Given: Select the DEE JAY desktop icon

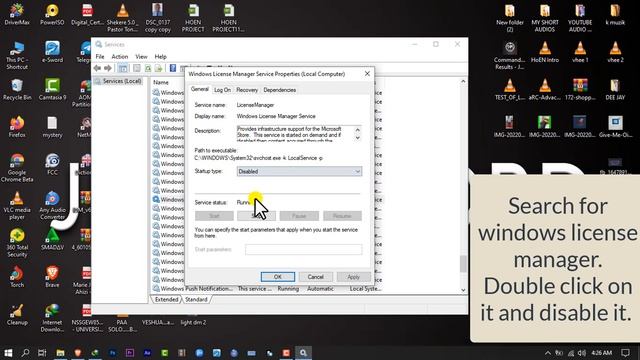Looking at the screenshot, I should (615, 90).
